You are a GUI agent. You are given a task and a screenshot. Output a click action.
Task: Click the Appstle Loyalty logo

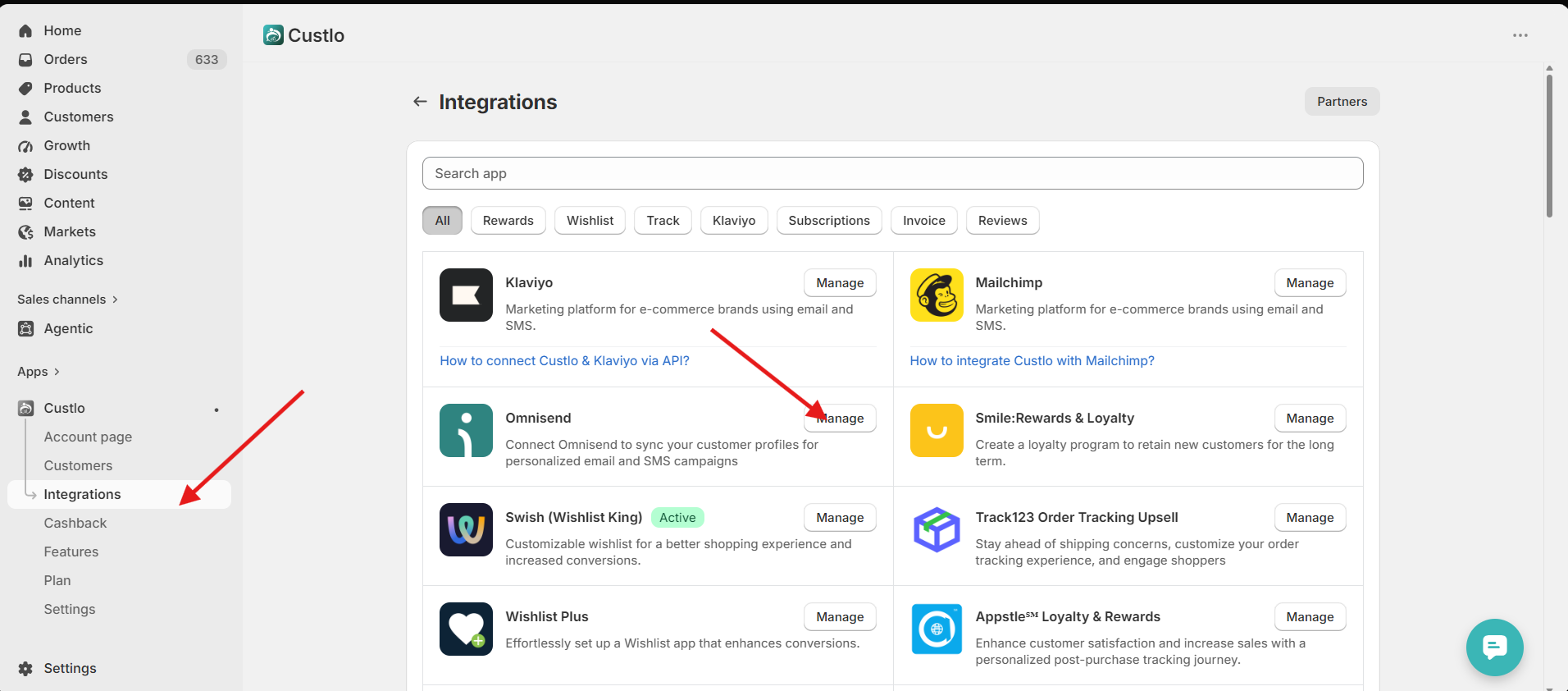937,629
